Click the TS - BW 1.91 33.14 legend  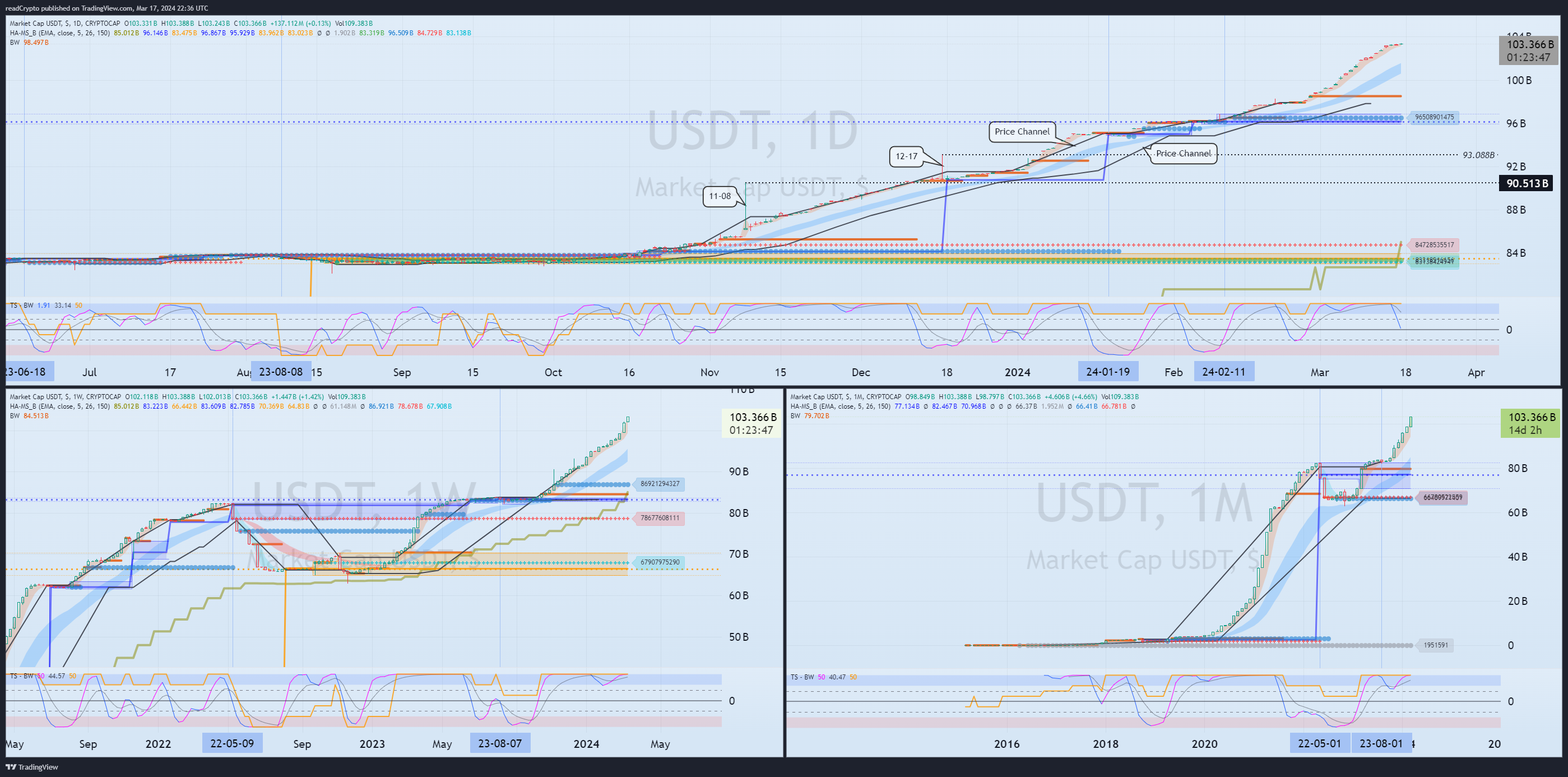(45, 305)
